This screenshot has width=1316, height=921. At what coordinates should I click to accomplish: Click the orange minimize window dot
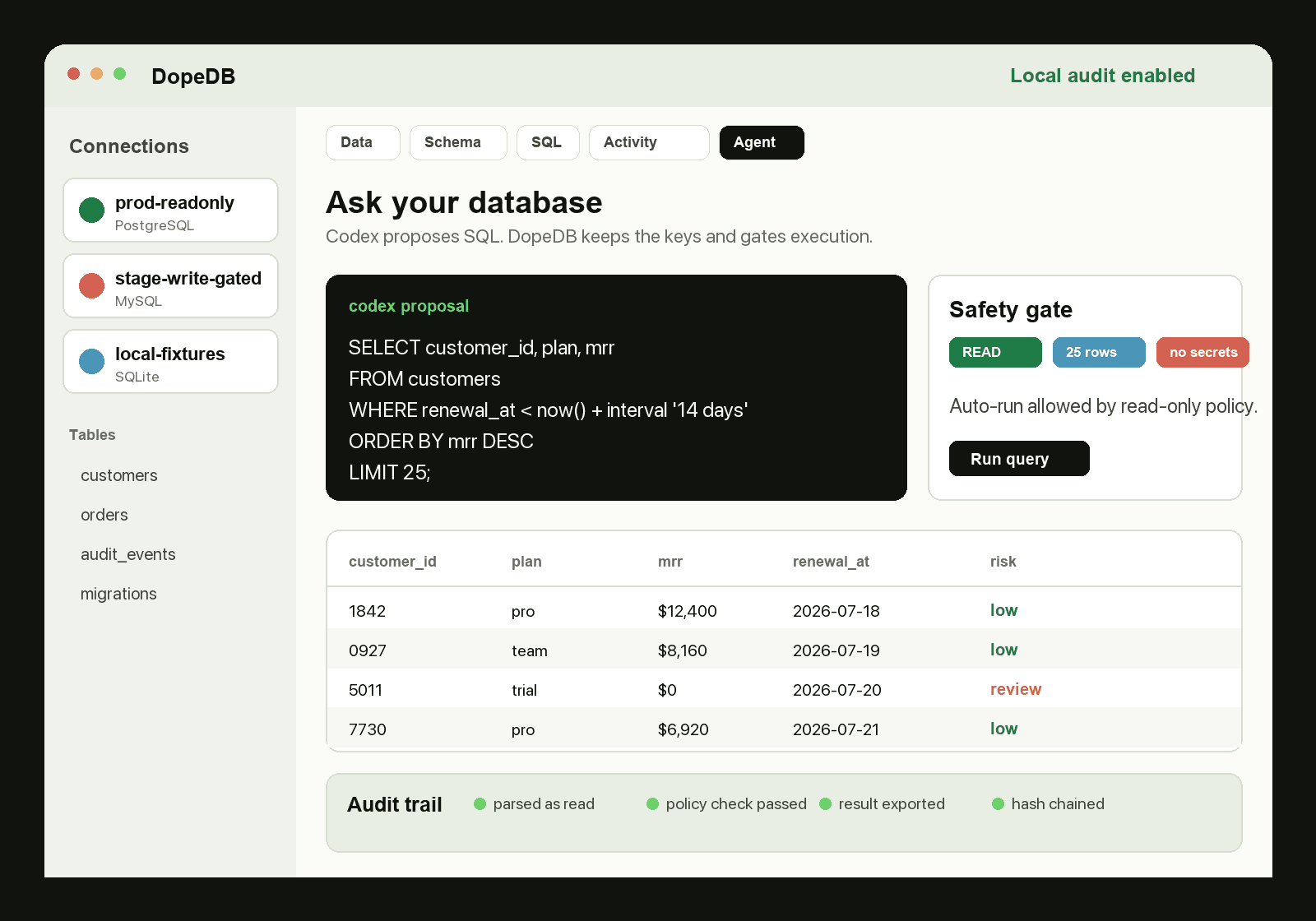click(96, 74)
